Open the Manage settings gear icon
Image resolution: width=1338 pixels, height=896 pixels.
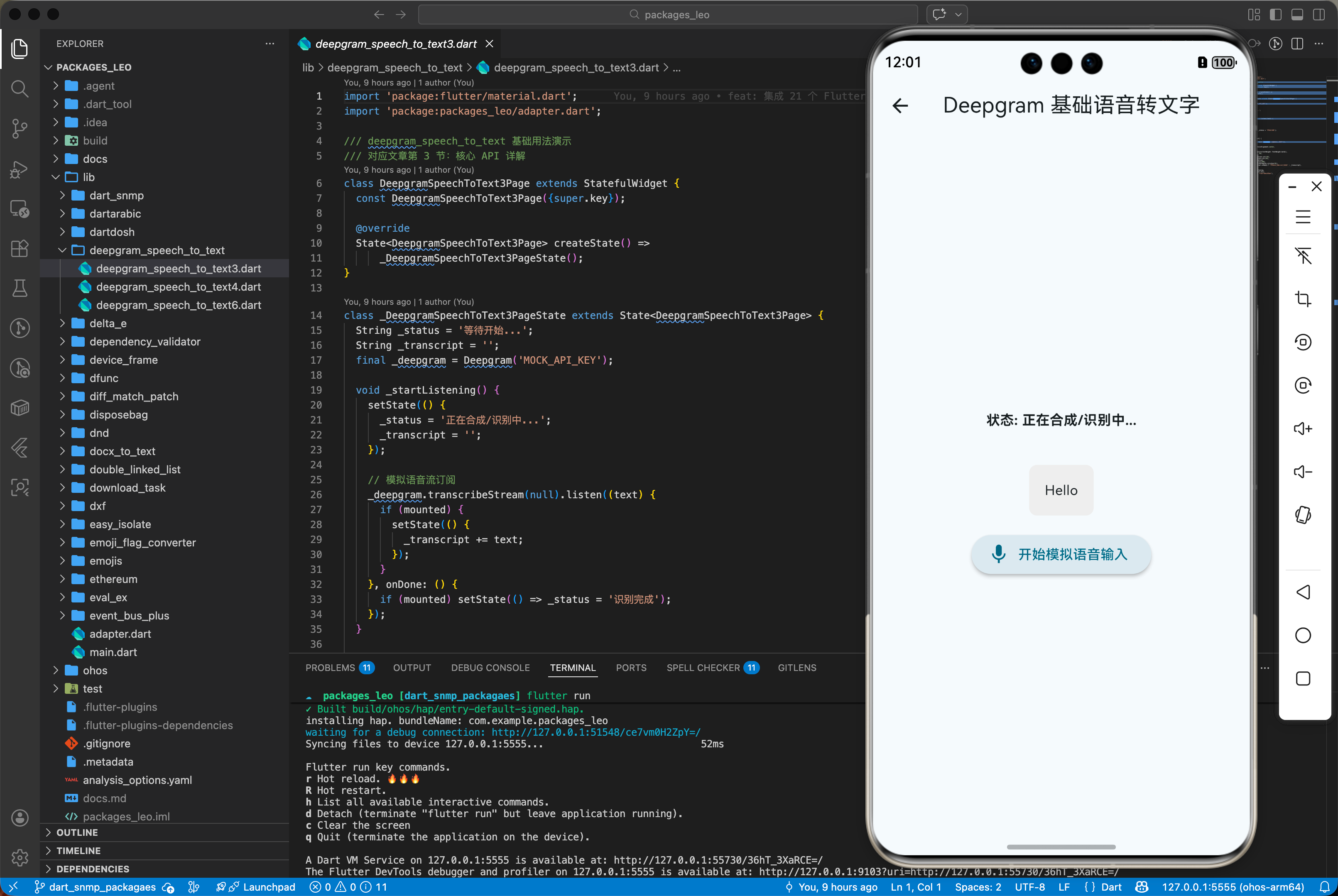click(20, 857)
